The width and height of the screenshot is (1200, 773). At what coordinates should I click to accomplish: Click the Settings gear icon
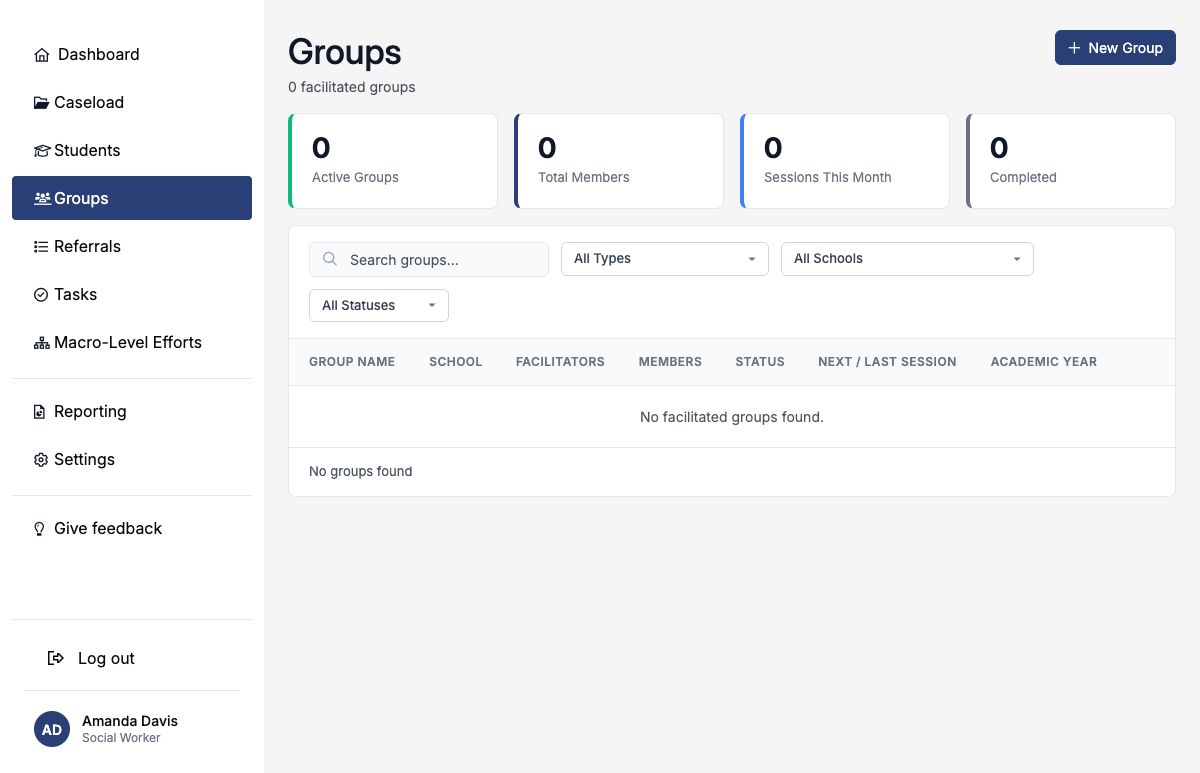click(41, 460)
